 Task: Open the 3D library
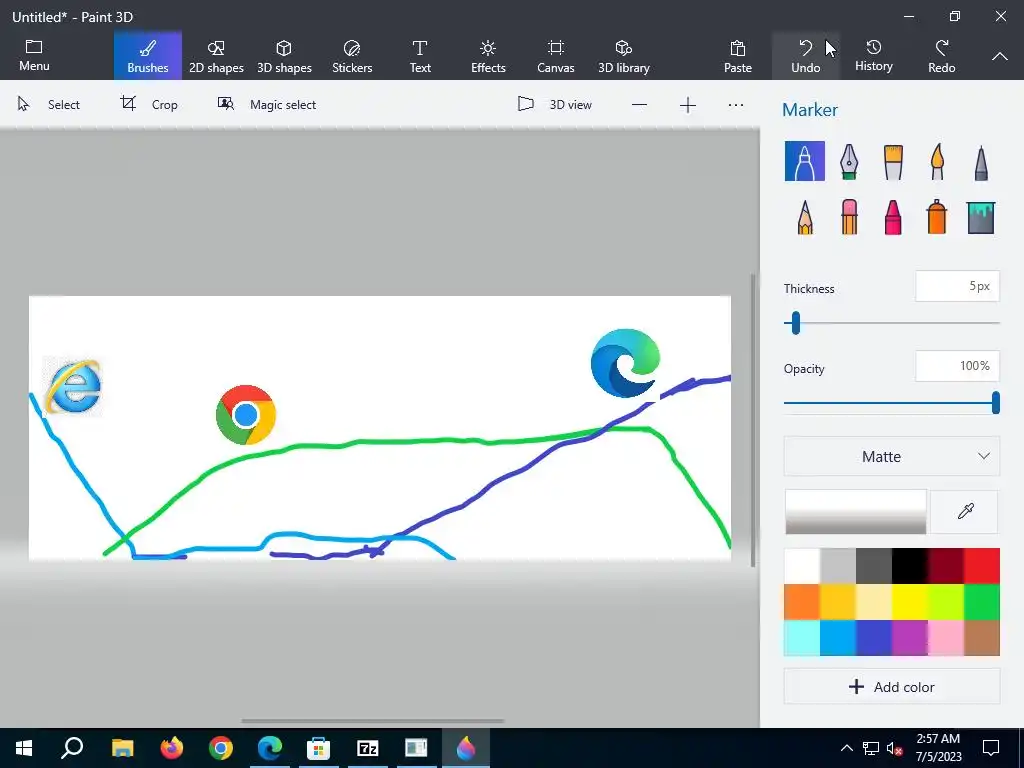coord(624,56)
